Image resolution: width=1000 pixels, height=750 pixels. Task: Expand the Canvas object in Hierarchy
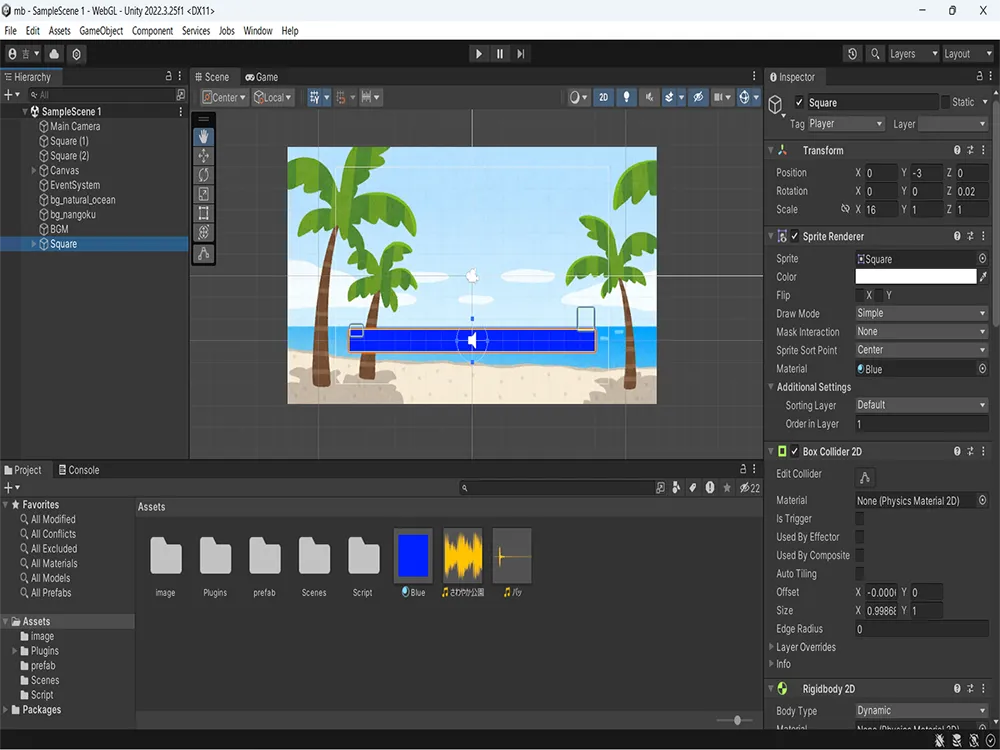pos(34,170)
